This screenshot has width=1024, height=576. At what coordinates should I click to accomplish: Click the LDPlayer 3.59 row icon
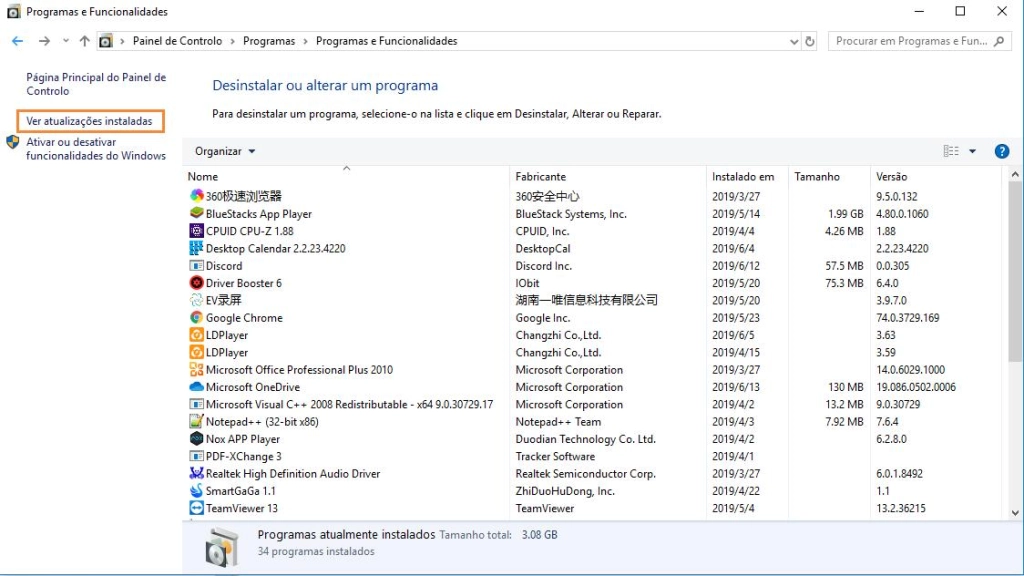196,352
